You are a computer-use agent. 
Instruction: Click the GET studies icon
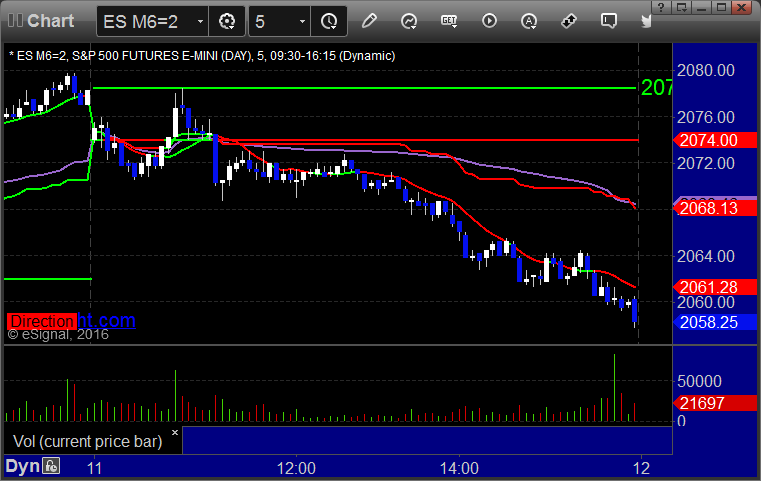[x=449, y=21]
